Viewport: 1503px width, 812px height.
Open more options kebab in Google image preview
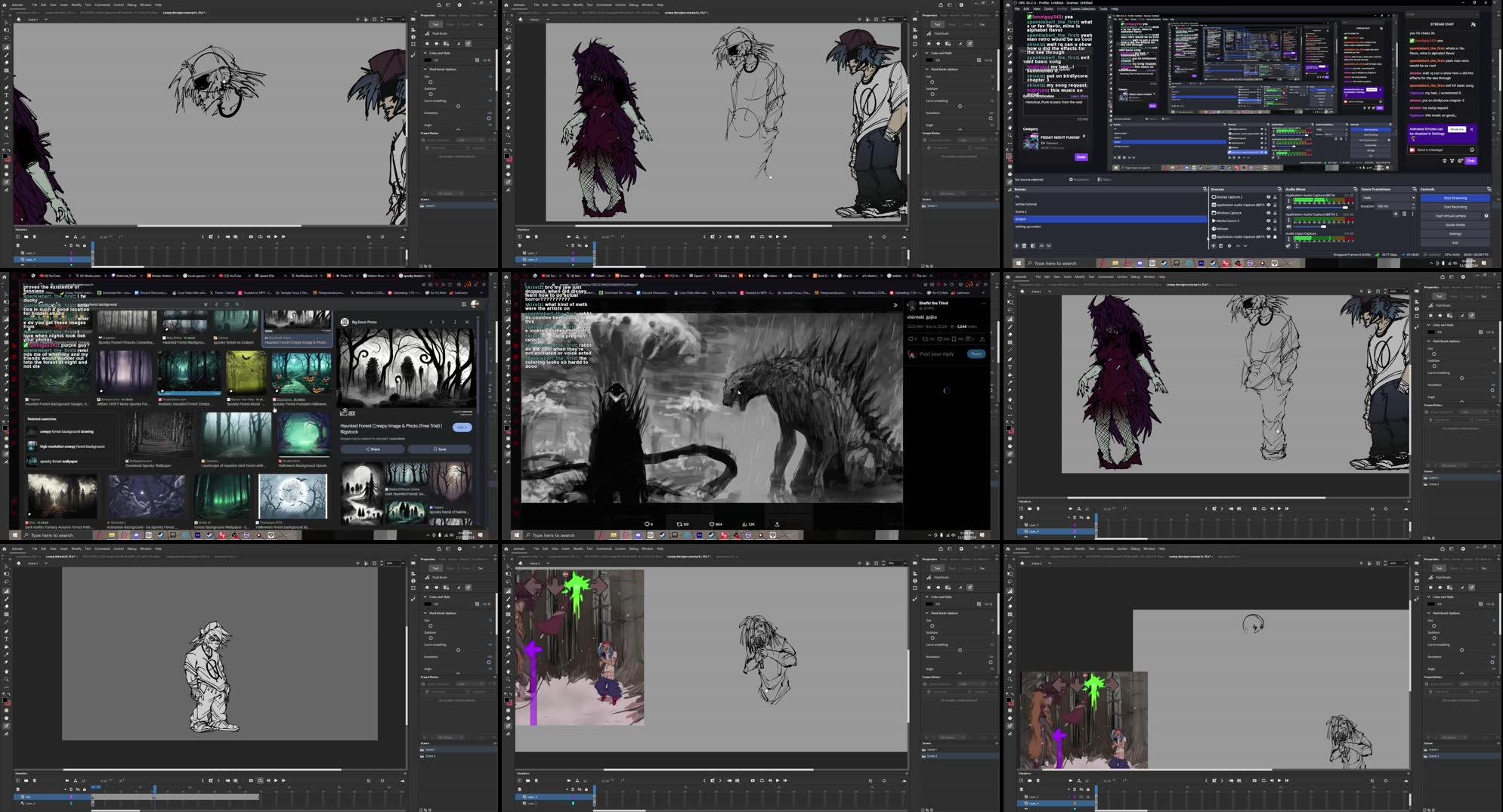(455, 322)
